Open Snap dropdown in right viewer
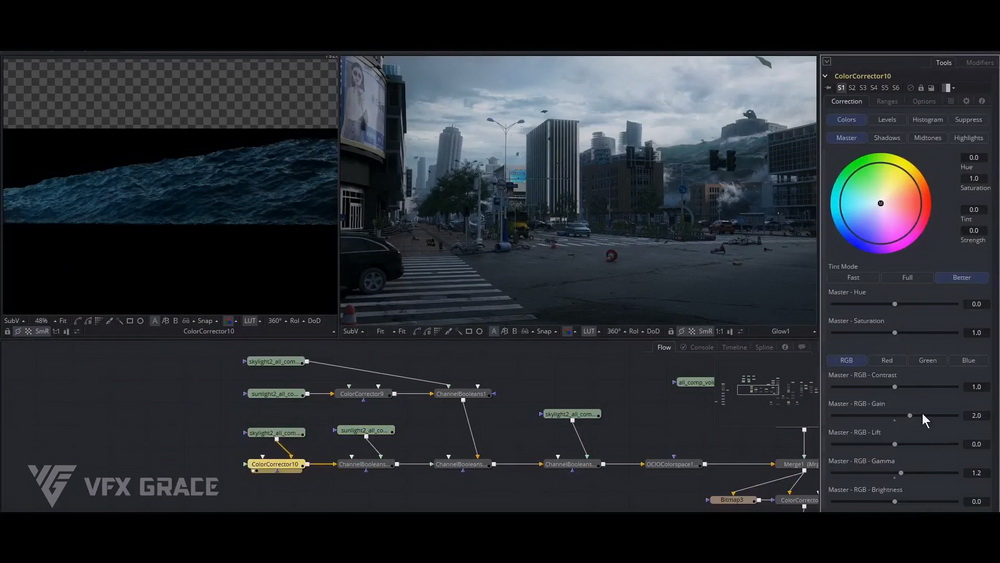The width and height of the screenshot is (1000, 563). pos(546,331)
